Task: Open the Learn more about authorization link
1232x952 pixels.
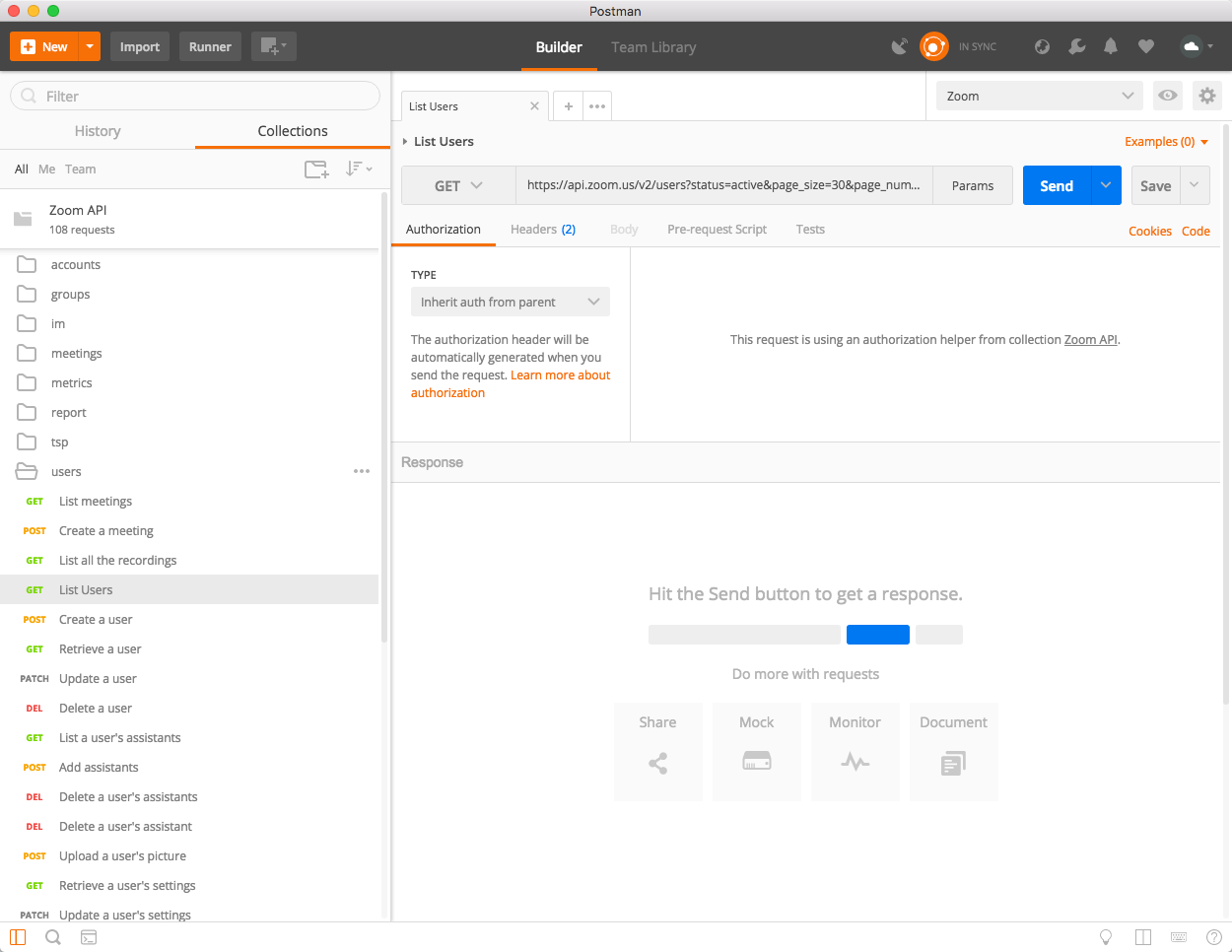Action: (560, 374)
